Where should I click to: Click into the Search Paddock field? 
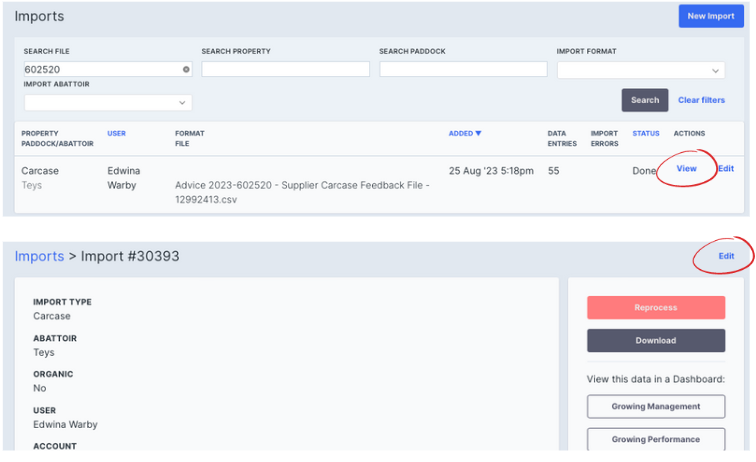click(x=463, y=69)
